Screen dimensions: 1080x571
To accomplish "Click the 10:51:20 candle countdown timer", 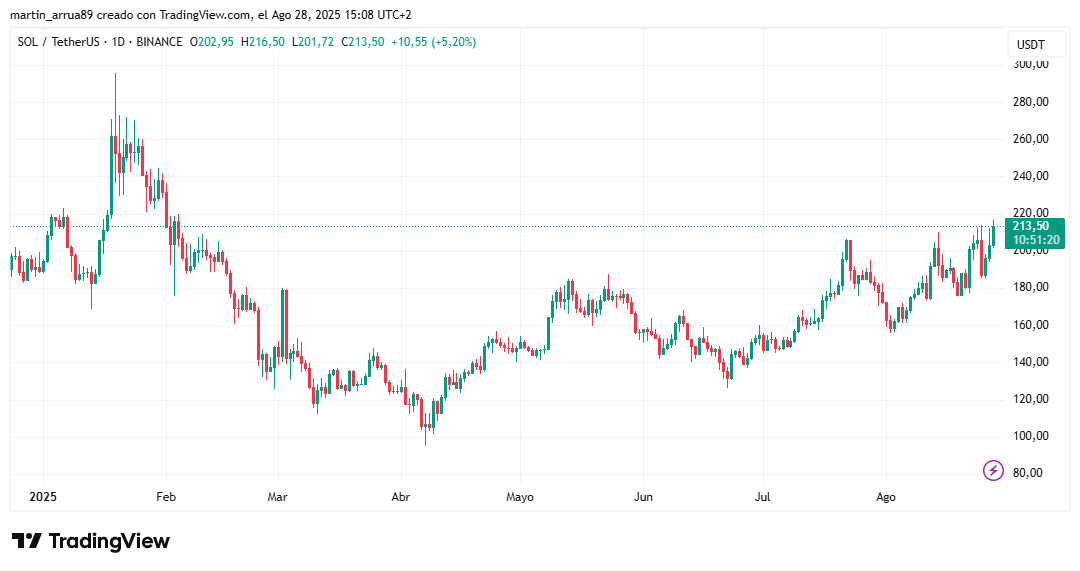I will click(1036, 240).
